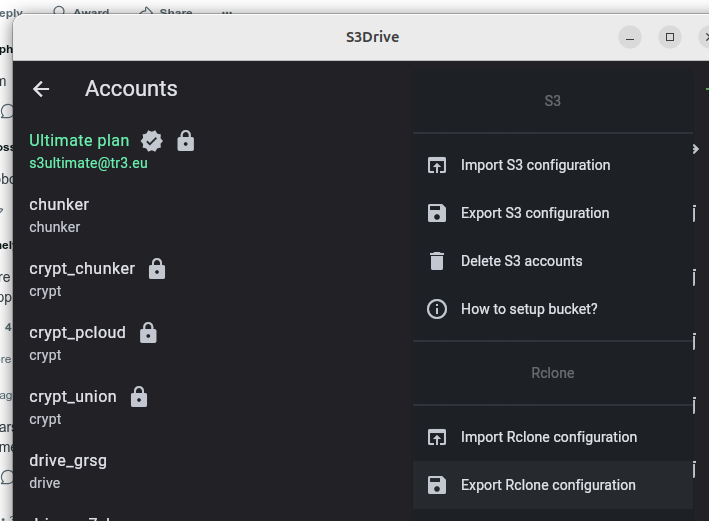
Task: Select Import Rclone configuration menu entry
Action: pyautogui.click(x=553, y=437)
